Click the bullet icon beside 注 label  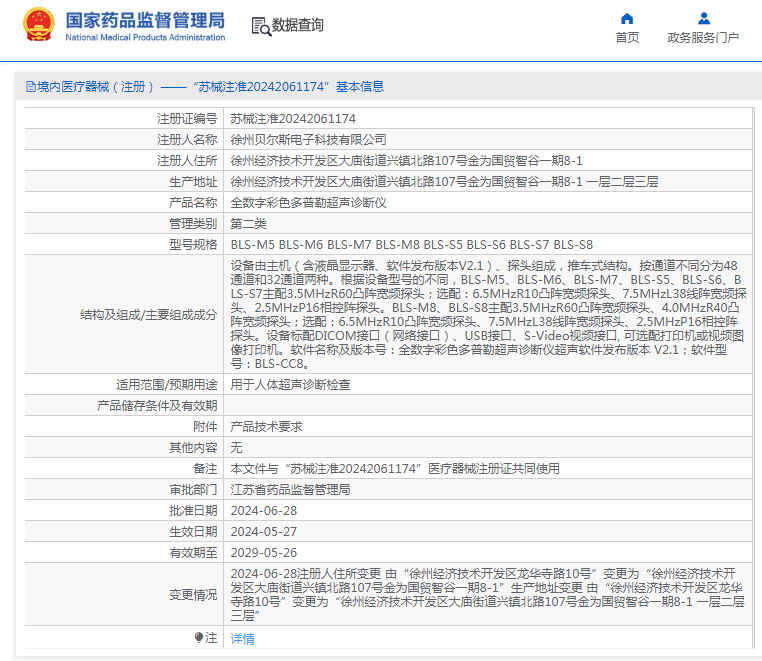(x=199, y=637)
